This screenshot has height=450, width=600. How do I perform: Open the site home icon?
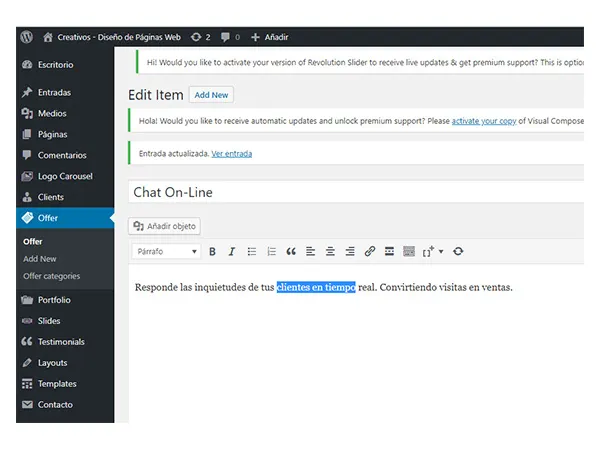[x=48, y=37]
